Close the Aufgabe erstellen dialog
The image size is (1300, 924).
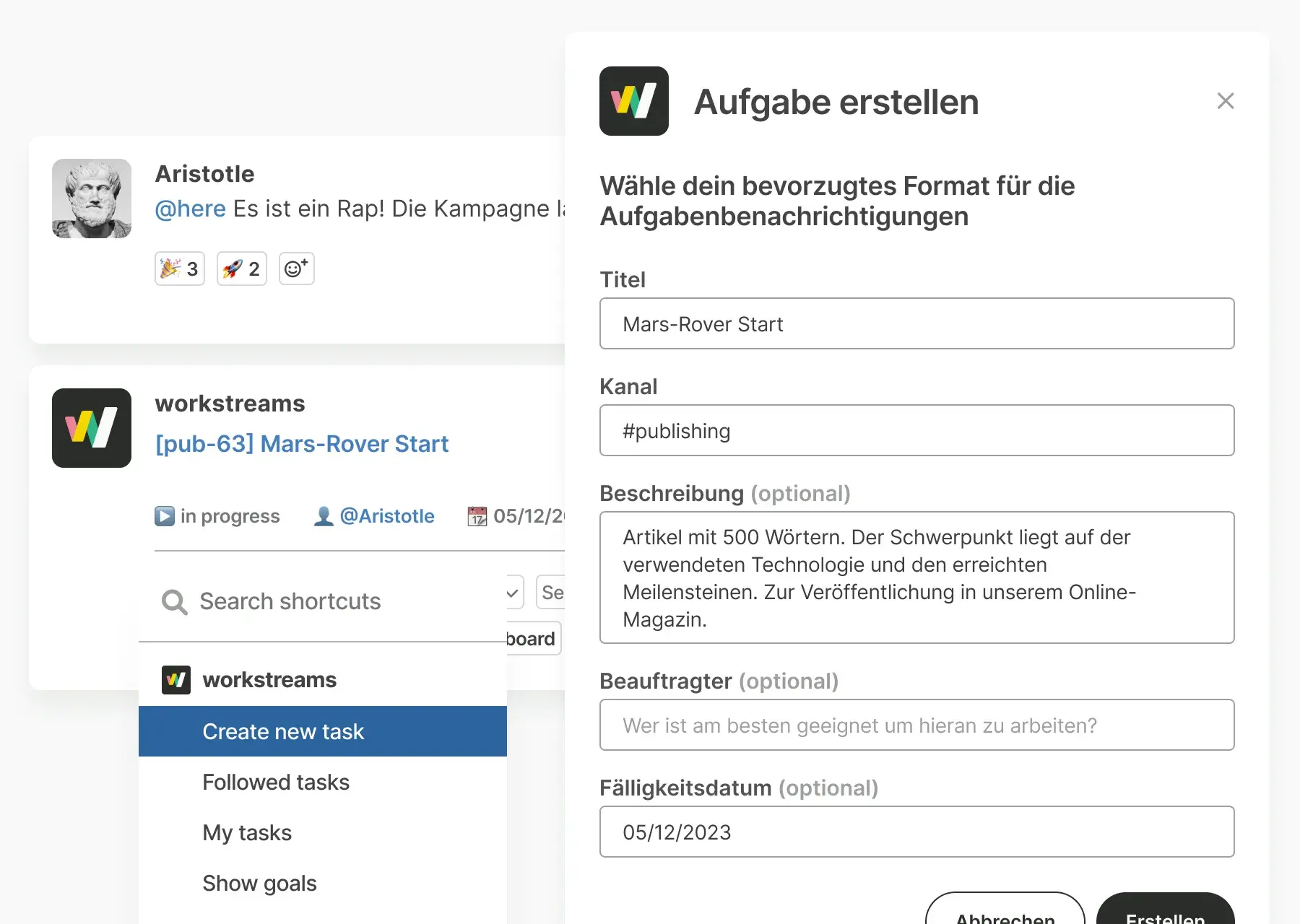click(x=1225, y=101)
